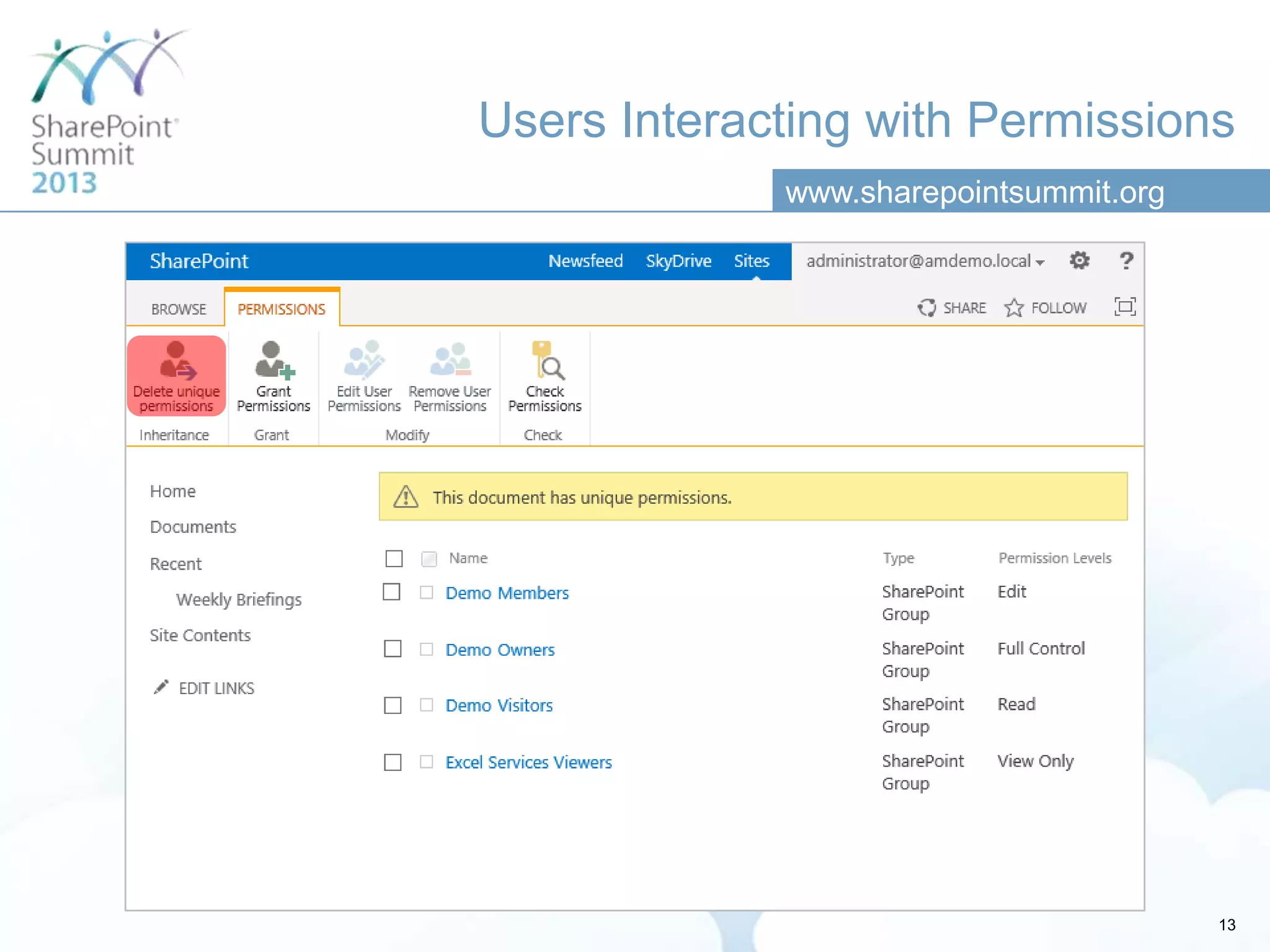Viewport: 1270px width, 952px height.
Task: Open Demo Owners group link
Action: click(500, 650)
